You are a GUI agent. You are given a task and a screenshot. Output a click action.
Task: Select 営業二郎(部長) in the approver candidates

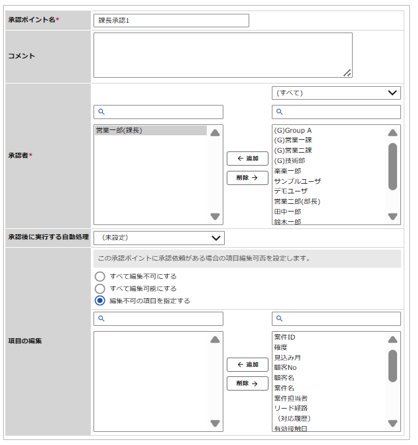coord(297,201)
